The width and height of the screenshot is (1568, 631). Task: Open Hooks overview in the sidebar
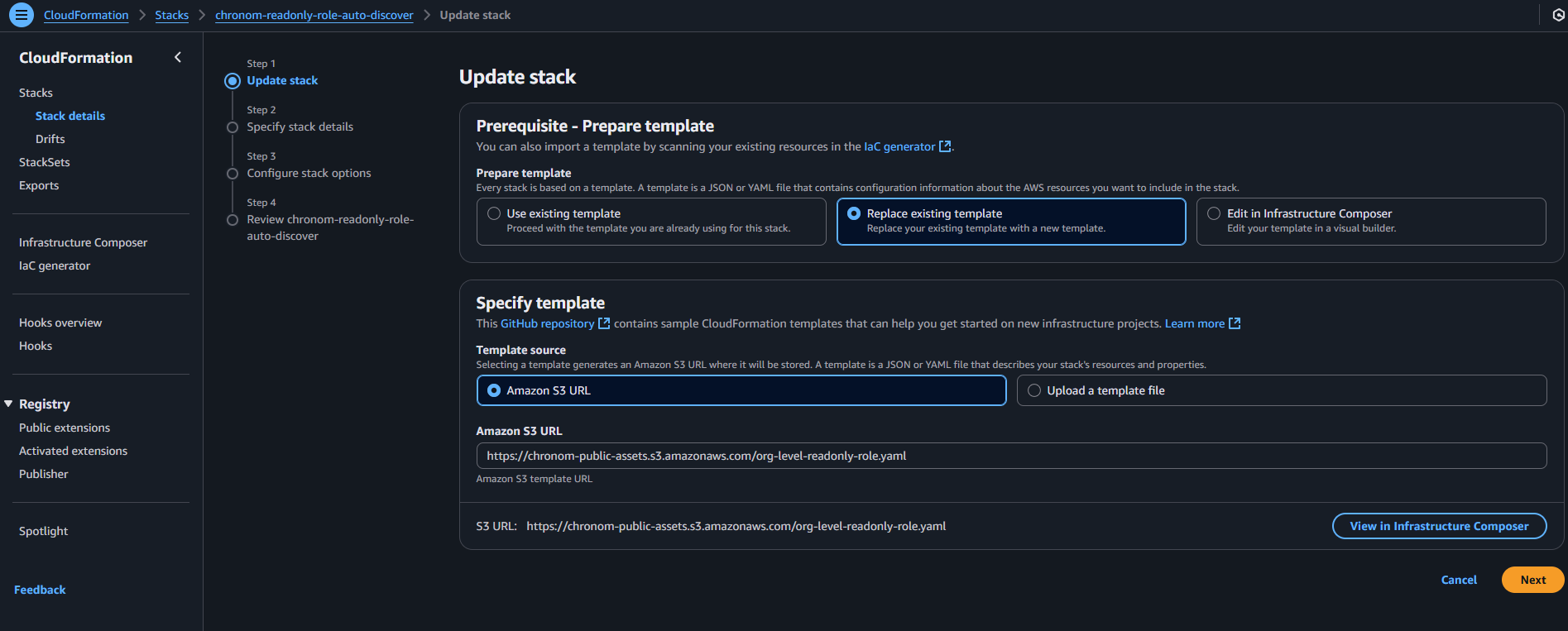click(60, 323)
